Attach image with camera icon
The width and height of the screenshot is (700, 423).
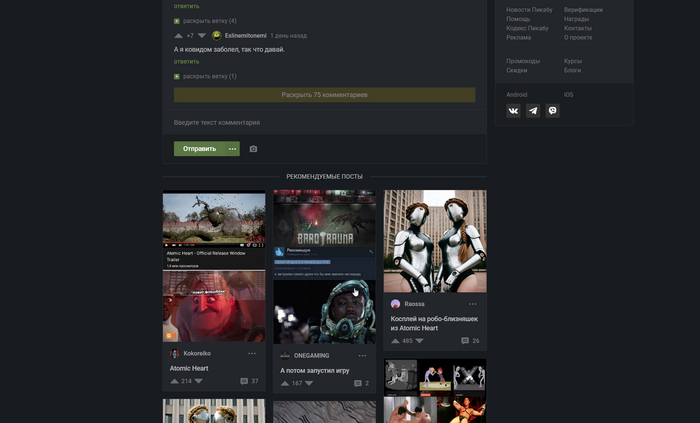(253, 149)
